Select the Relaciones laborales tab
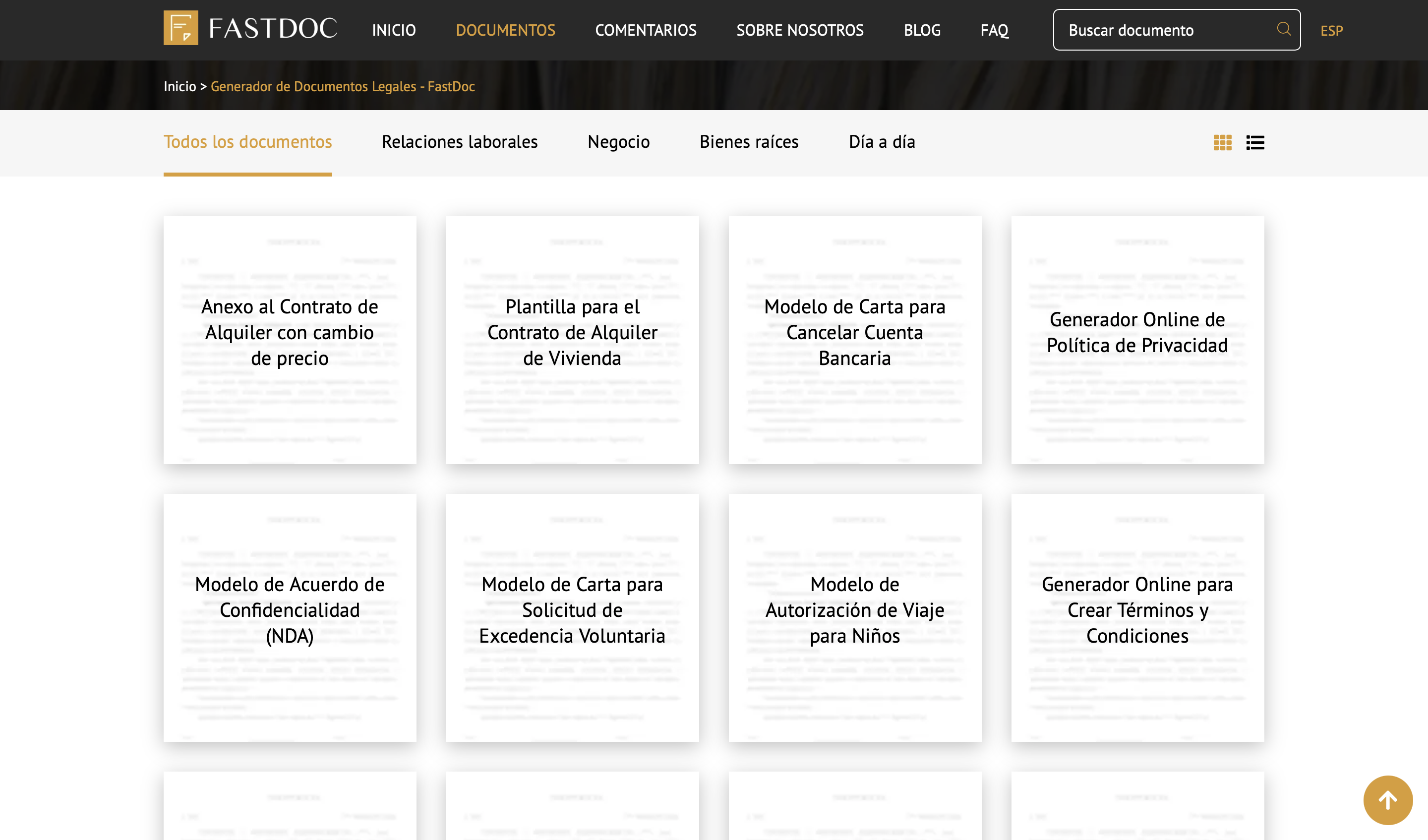 pyautogui.click(x=460, y=142)
